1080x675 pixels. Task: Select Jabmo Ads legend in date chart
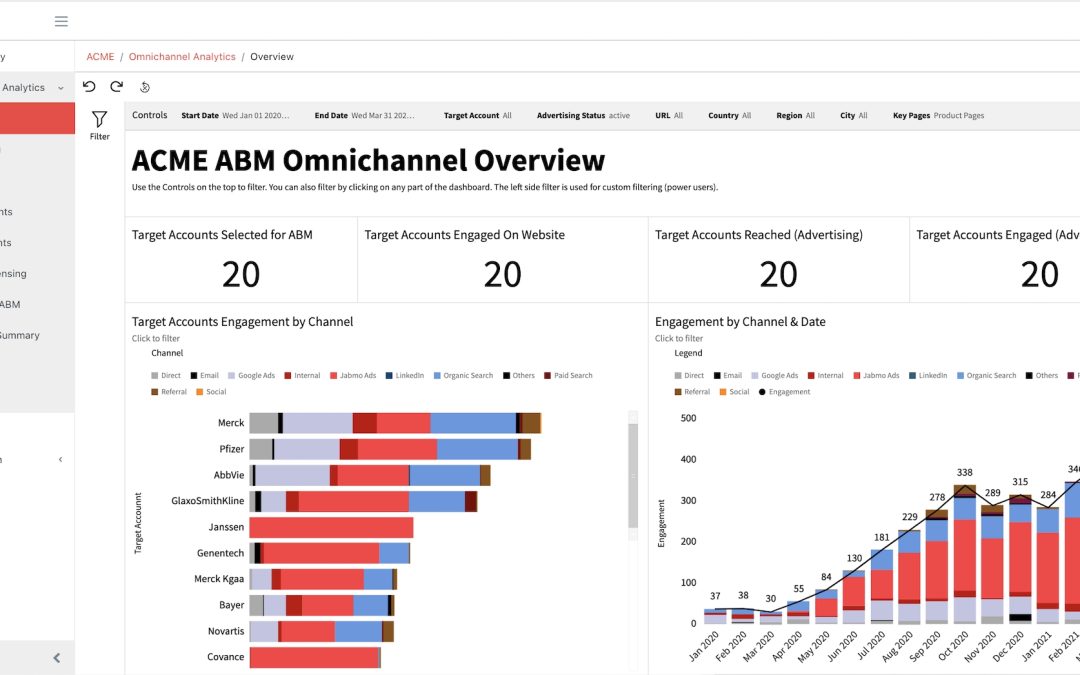click(876, 375)
